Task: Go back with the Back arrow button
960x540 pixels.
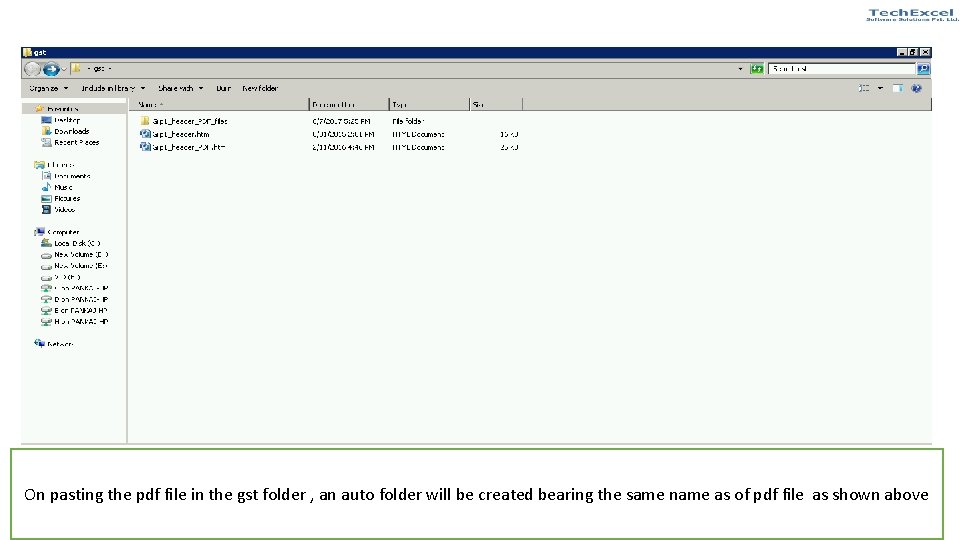Action: point(32,69)
